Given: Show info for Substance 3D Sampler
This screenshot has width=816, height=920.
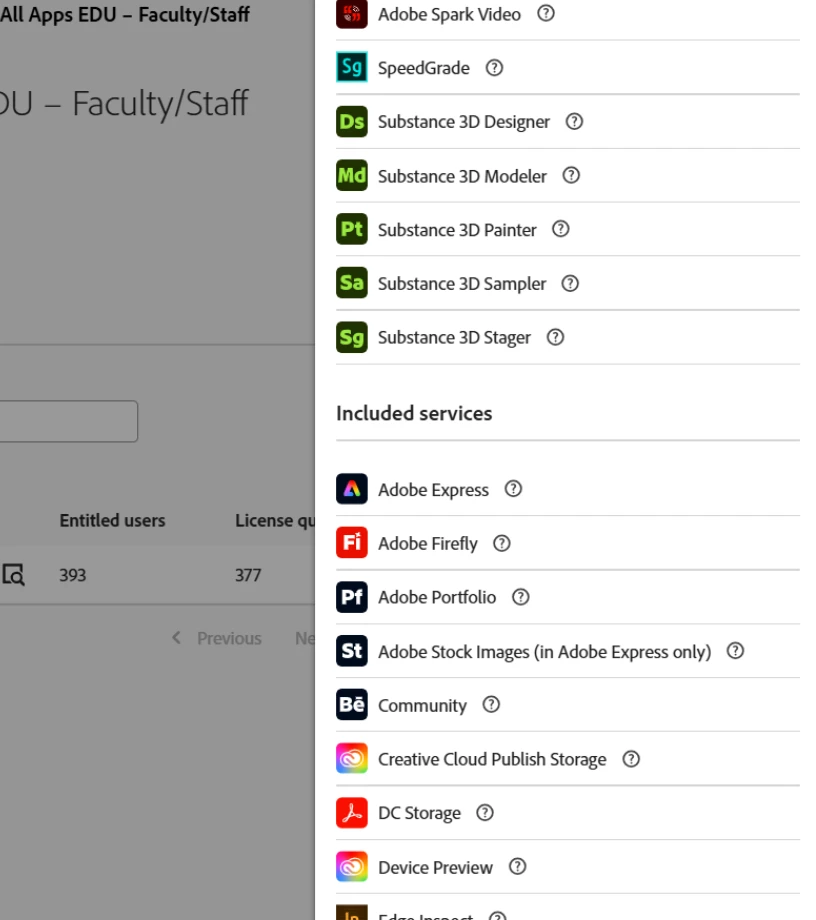Looking at the screenshot, I should click(570, 283).
